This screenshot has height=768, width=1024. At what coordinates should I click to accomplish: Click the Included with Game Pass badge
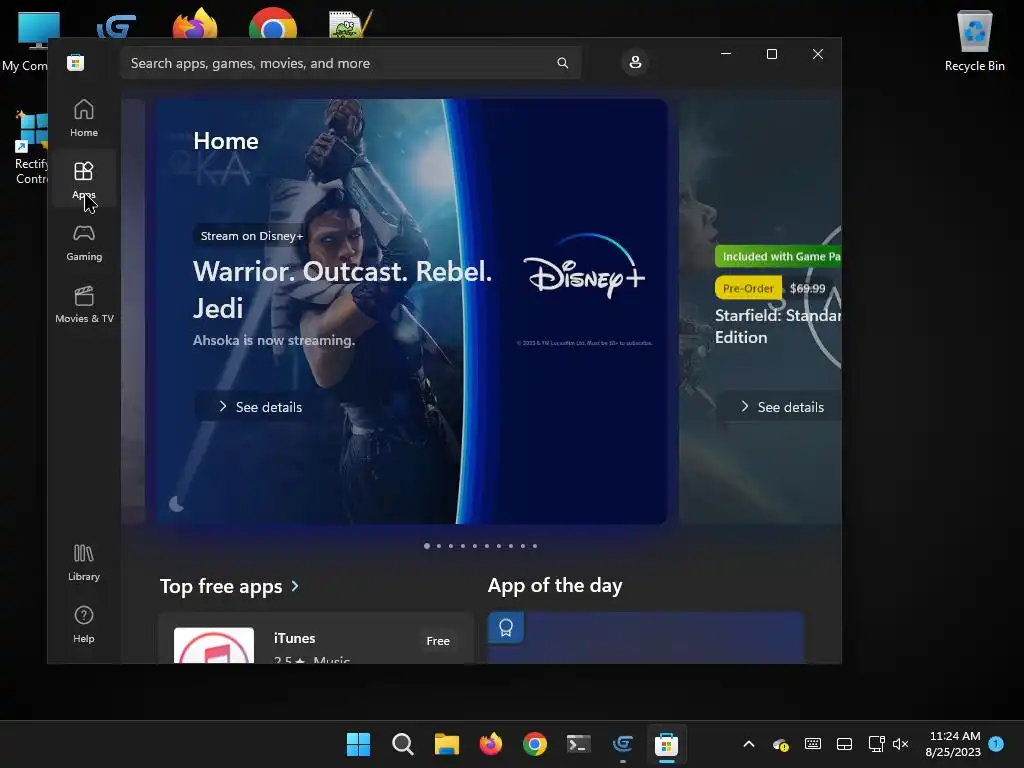click(778, 257)
